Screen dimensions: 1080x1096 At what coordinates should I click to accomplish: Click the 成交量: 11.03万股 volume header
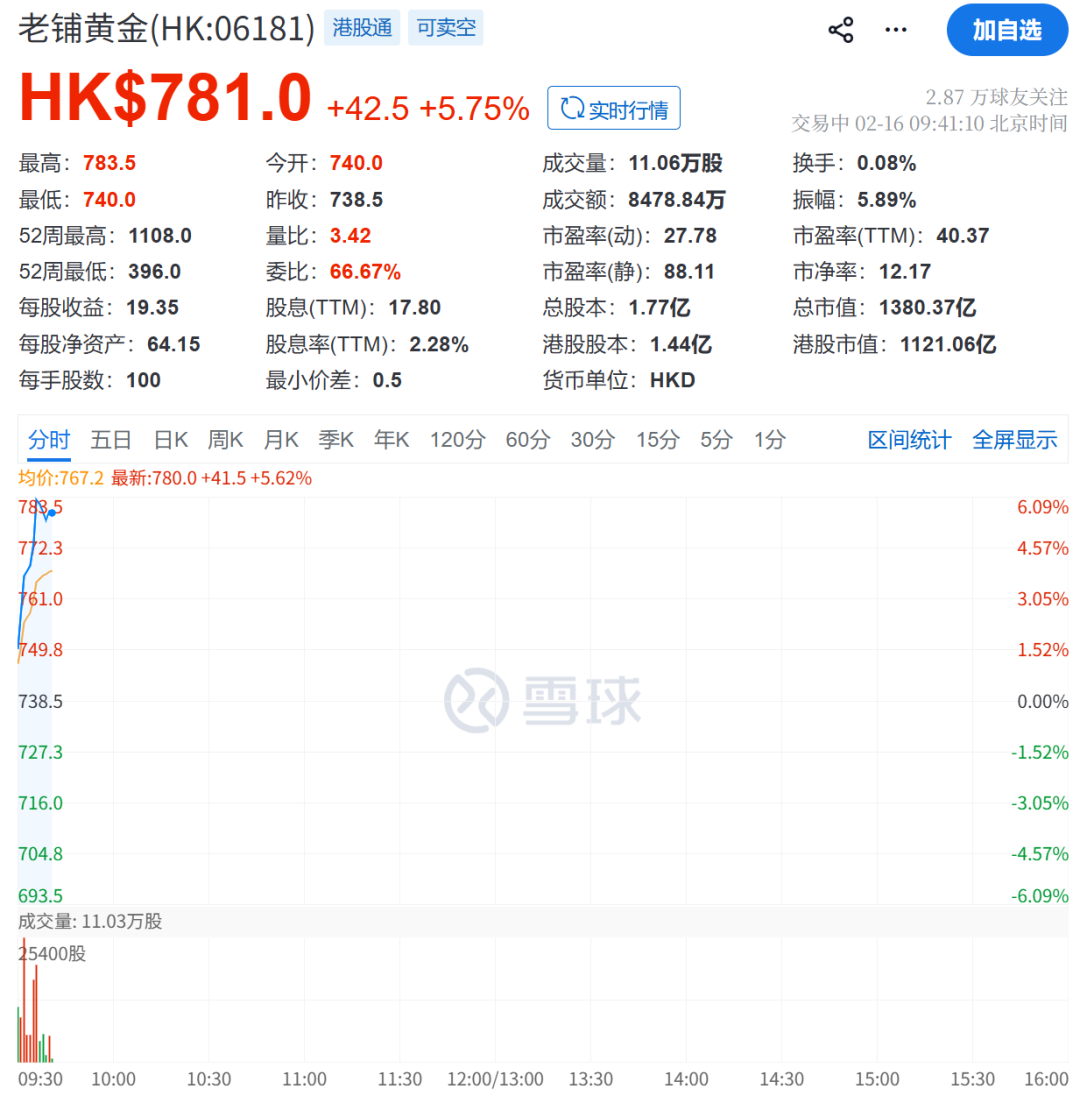(90, 921)
